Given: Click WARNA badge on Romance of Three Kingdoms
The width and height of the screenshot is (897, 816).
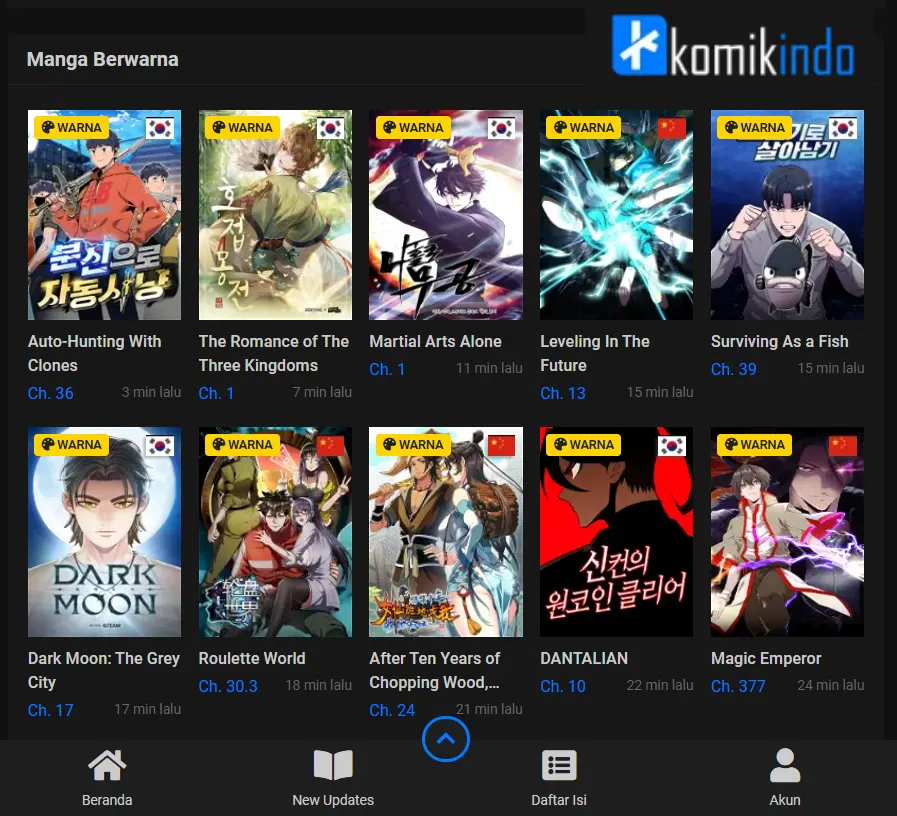Looking at the screenshot, I should pos(242,127).
